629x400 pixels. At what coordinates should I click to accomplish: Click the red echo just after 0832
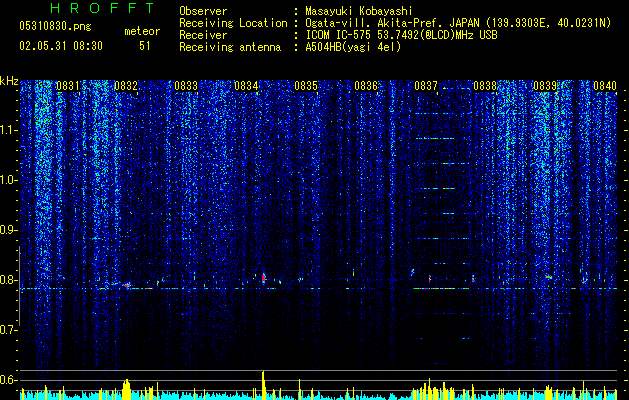tap(128, 285)
